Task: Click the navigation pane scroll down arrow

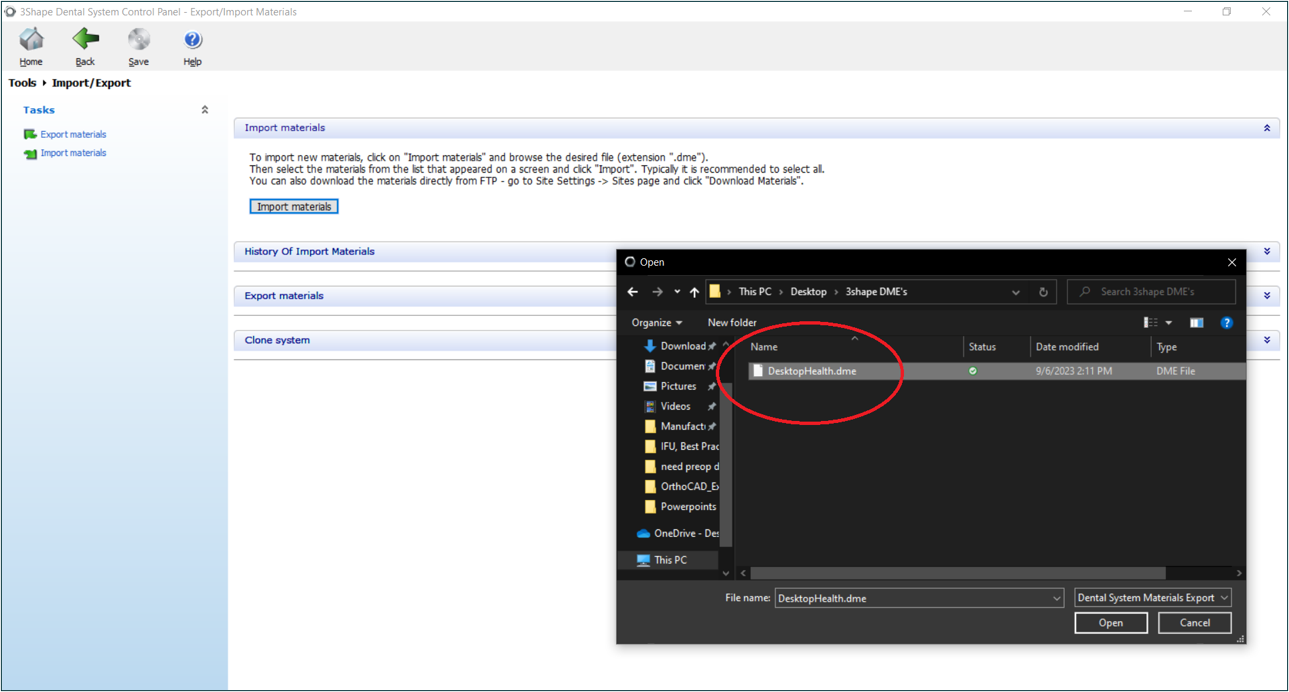Action: tap(726, 573)
